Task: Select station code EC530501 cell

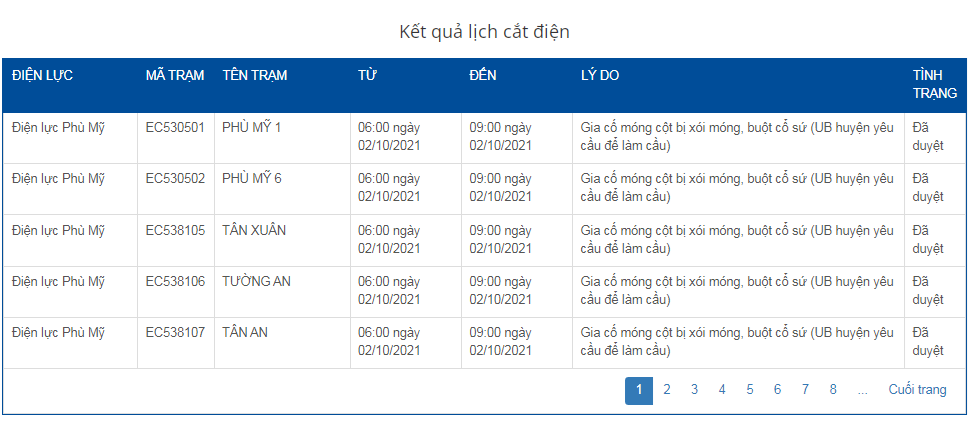Action: coord(175,127)
